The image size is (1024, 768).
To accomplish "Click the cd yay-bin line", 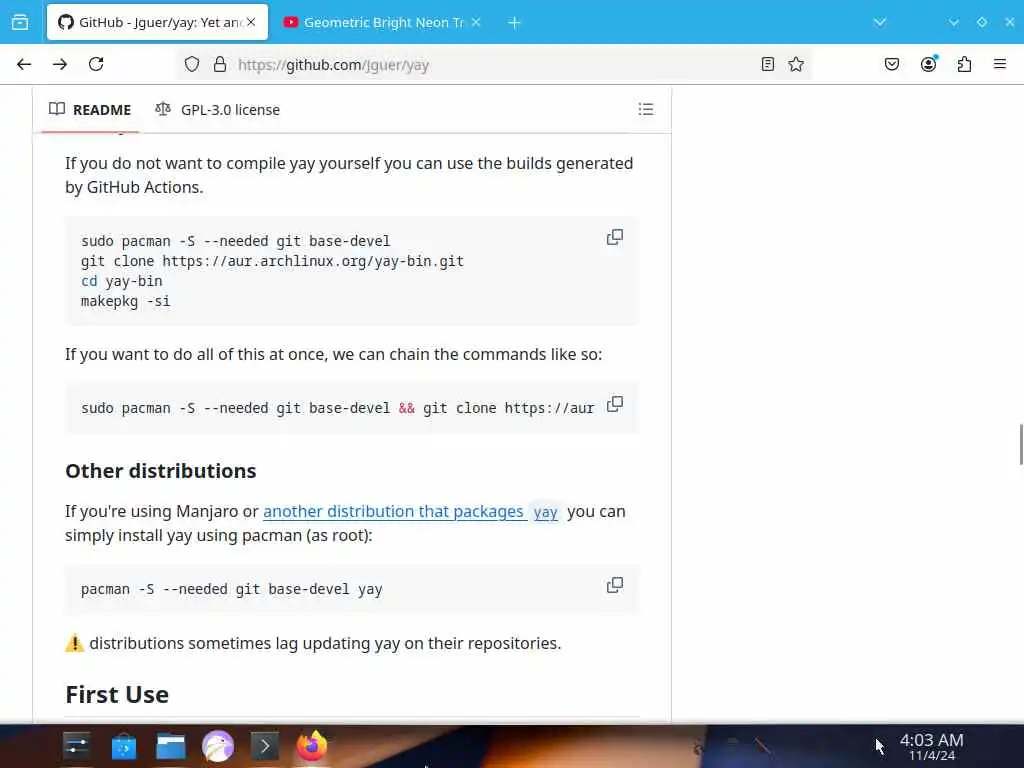I will pos(121,281).
